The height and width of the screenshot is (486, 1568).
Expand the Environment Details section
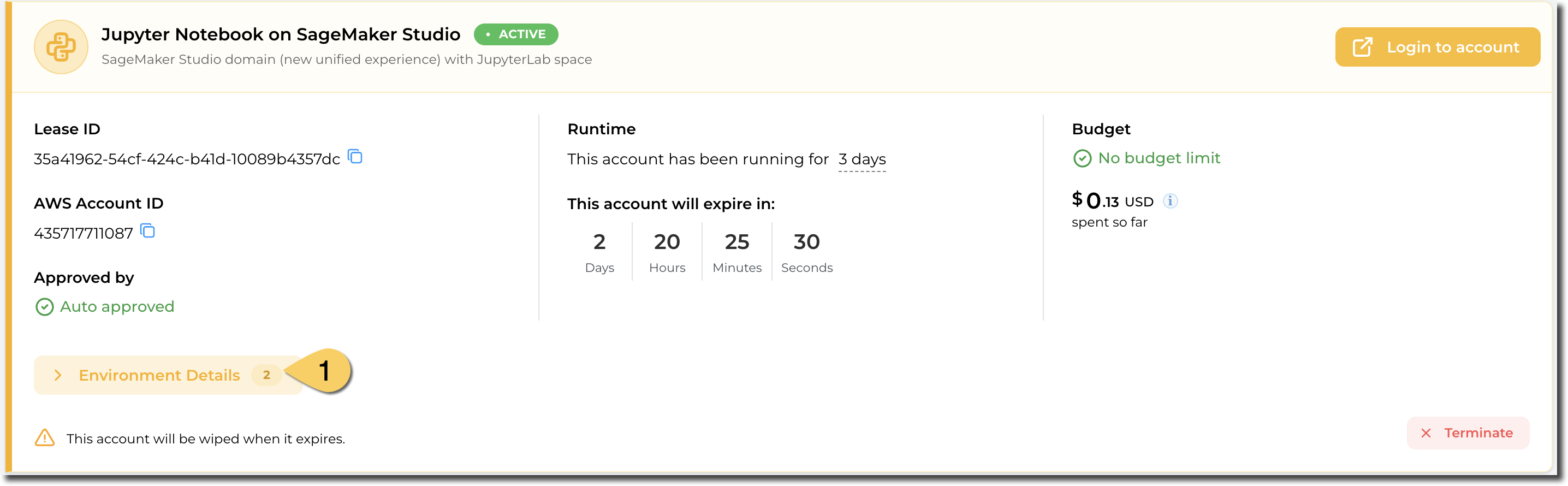(x=159, y=375)
